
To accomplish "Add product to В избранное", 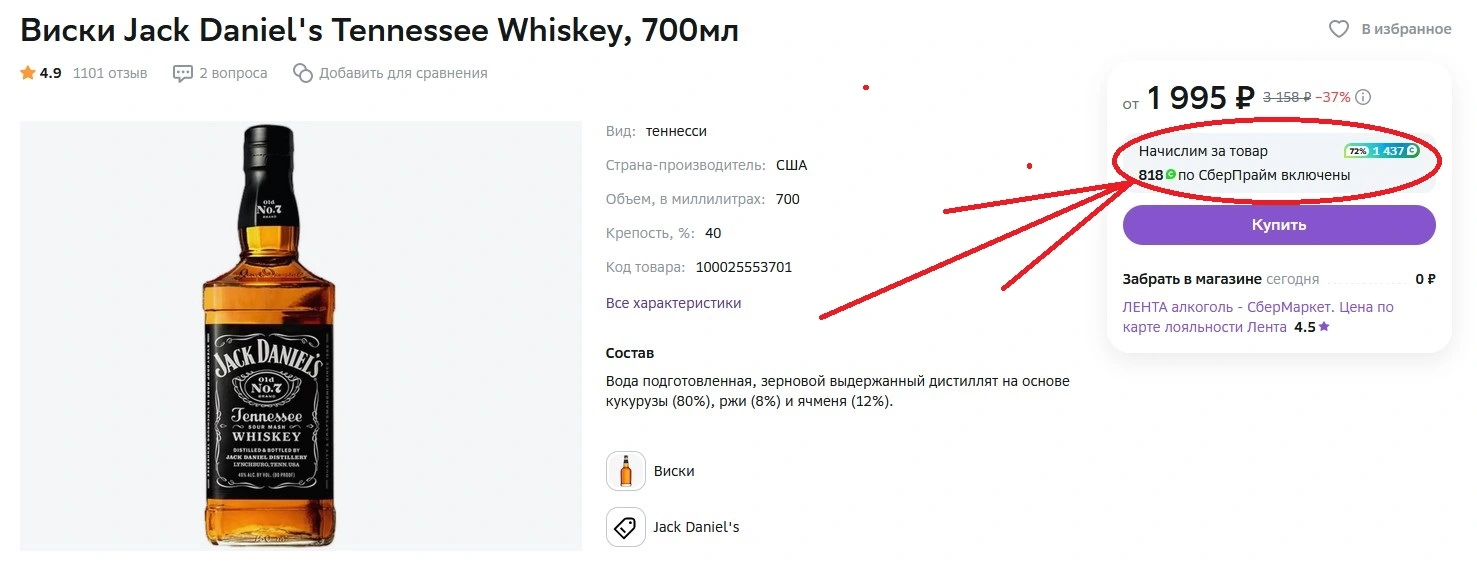I will tap(1390, 29).
